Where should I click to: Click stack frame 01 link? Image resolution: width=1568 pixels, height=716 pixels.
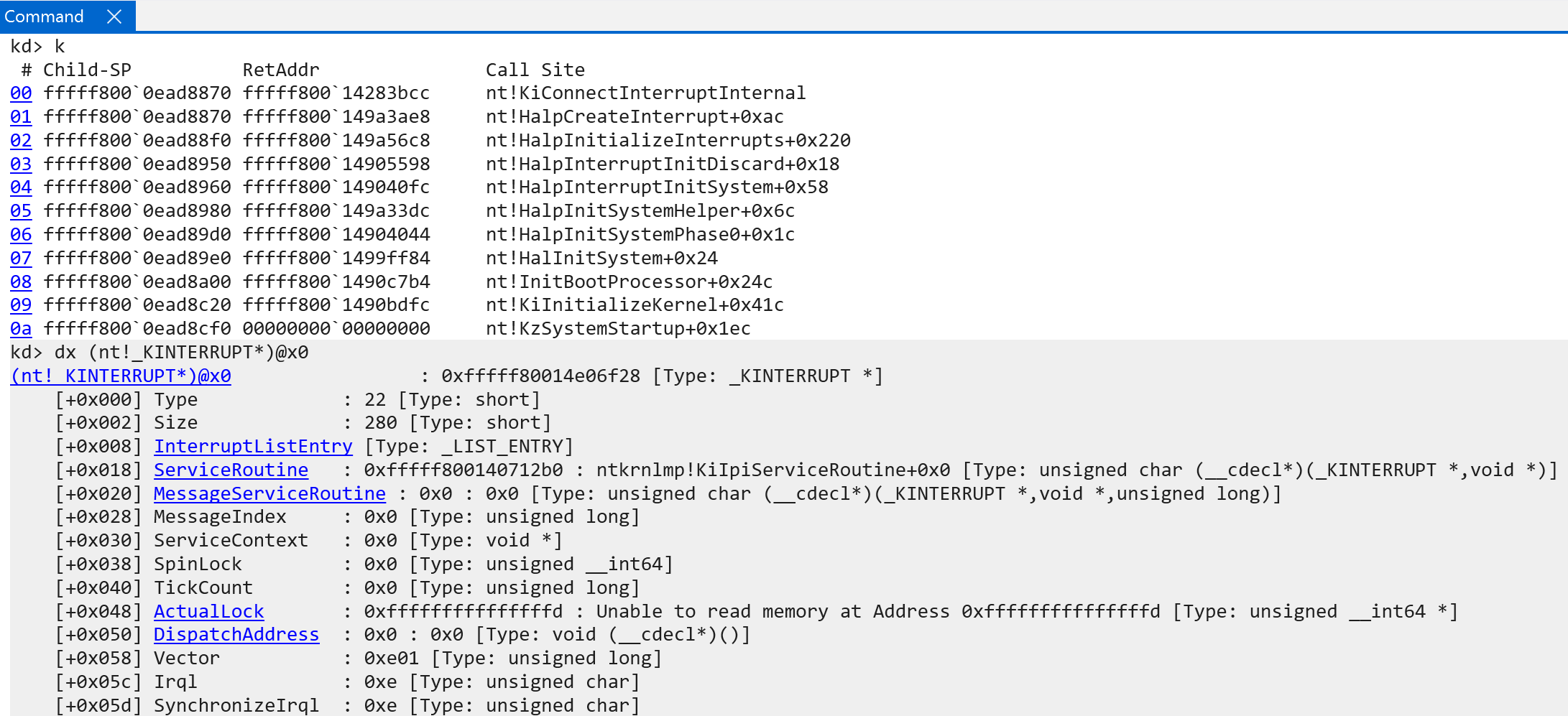21,117
